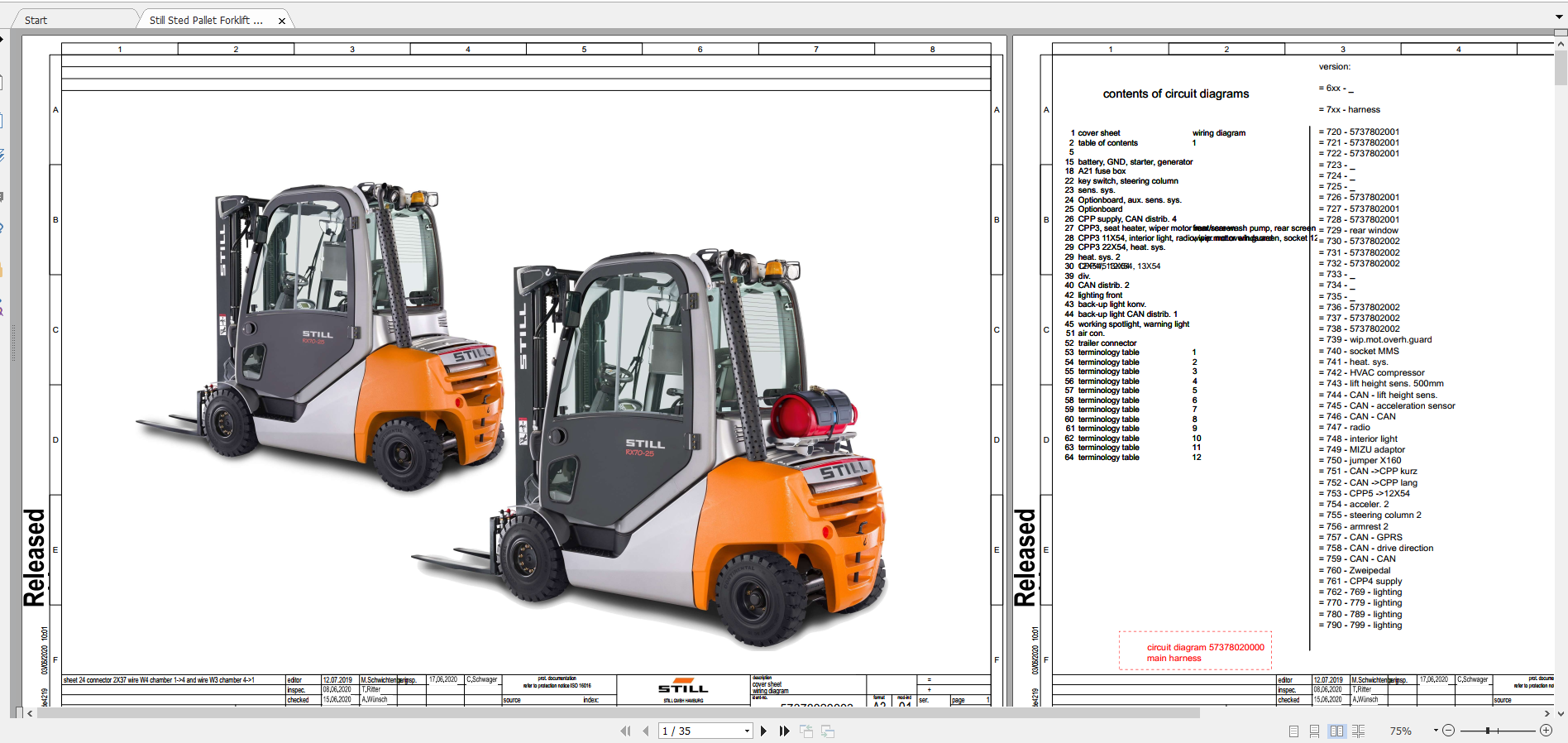The width and height of the screenshot is (1568, 743).
Task: Click the '= 742 - HVAC compressor' line
Action: tap(1371, 373)
